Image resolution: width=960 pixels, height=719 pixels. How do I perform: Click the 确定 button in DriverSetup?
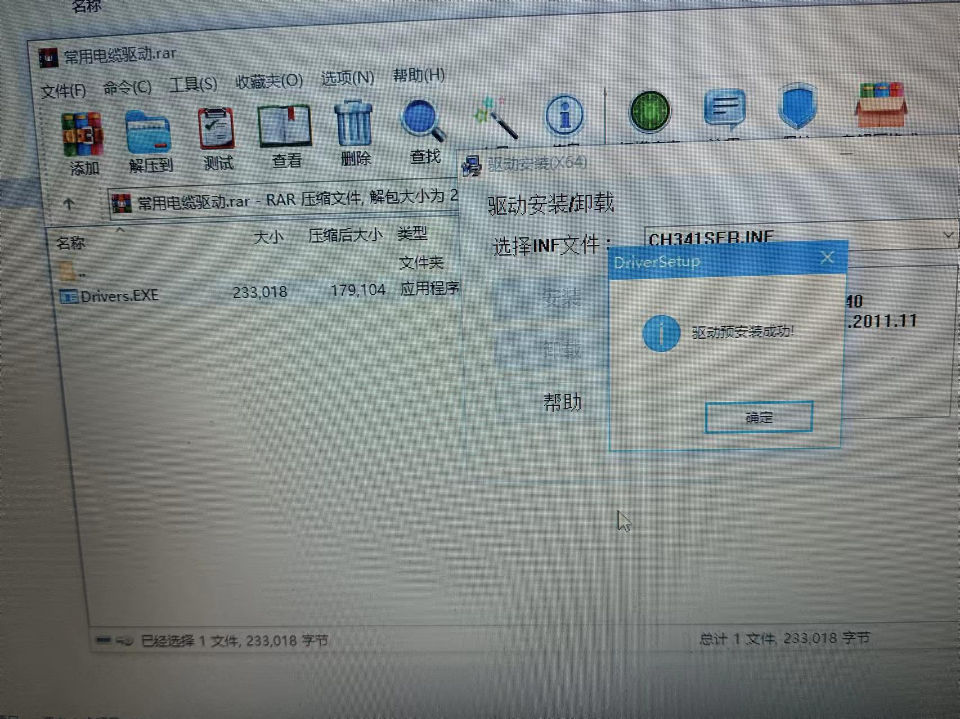[759, 417]
